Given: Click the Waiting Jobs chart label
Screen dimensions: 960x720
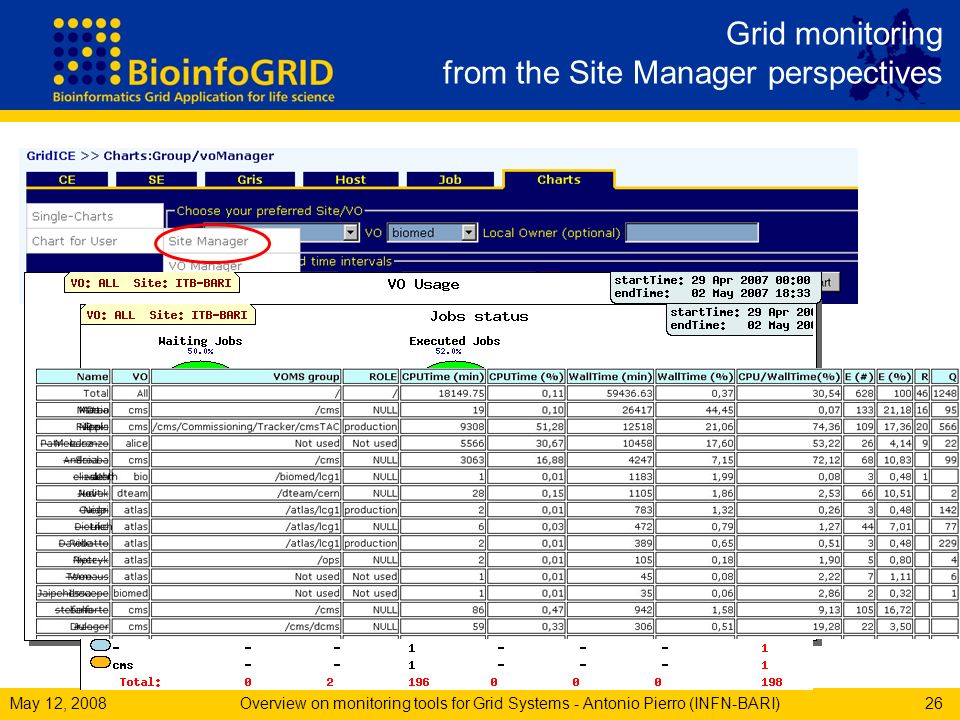Looking at the screenshot, I should (x=200, y=341).
